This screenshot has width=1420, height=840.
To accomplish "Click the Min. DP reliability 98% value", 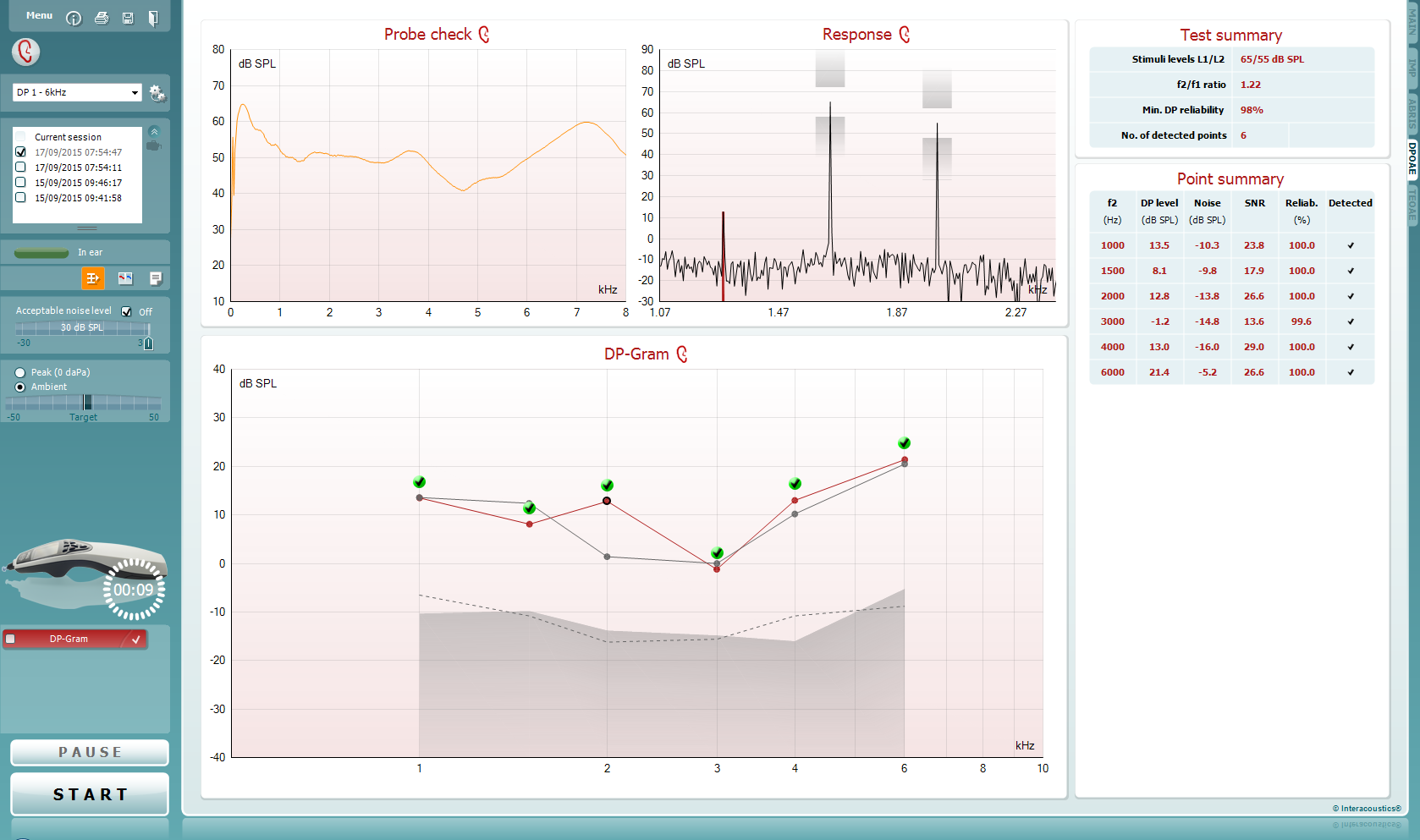I will click(x=1252, y=110).
